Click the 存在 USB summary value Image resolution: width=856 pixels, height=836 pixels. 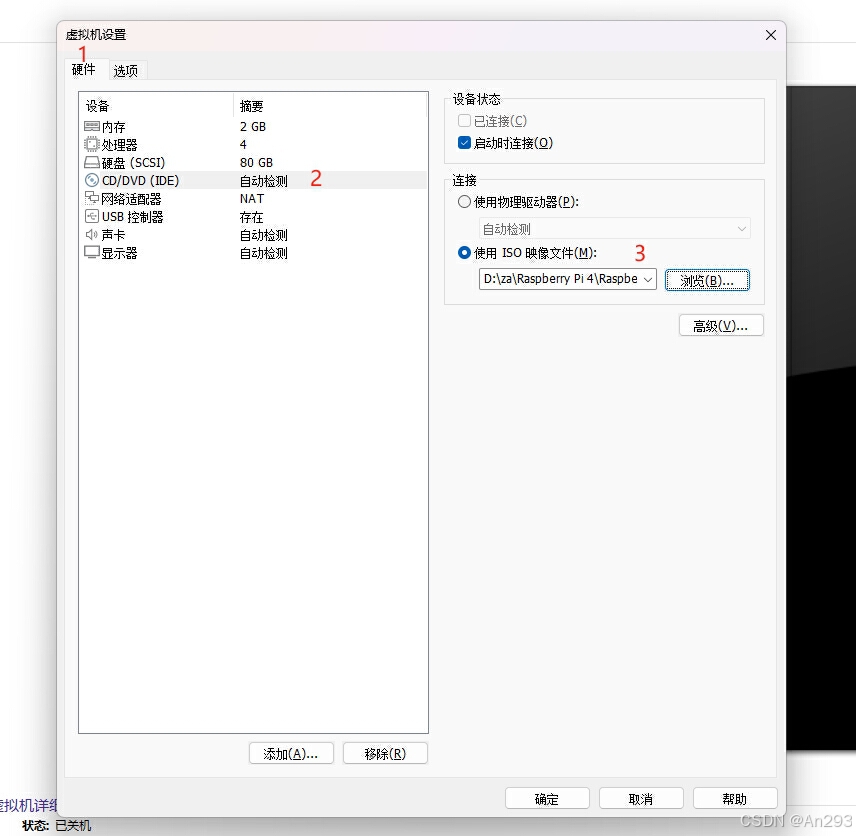click(x=252, y=217)
